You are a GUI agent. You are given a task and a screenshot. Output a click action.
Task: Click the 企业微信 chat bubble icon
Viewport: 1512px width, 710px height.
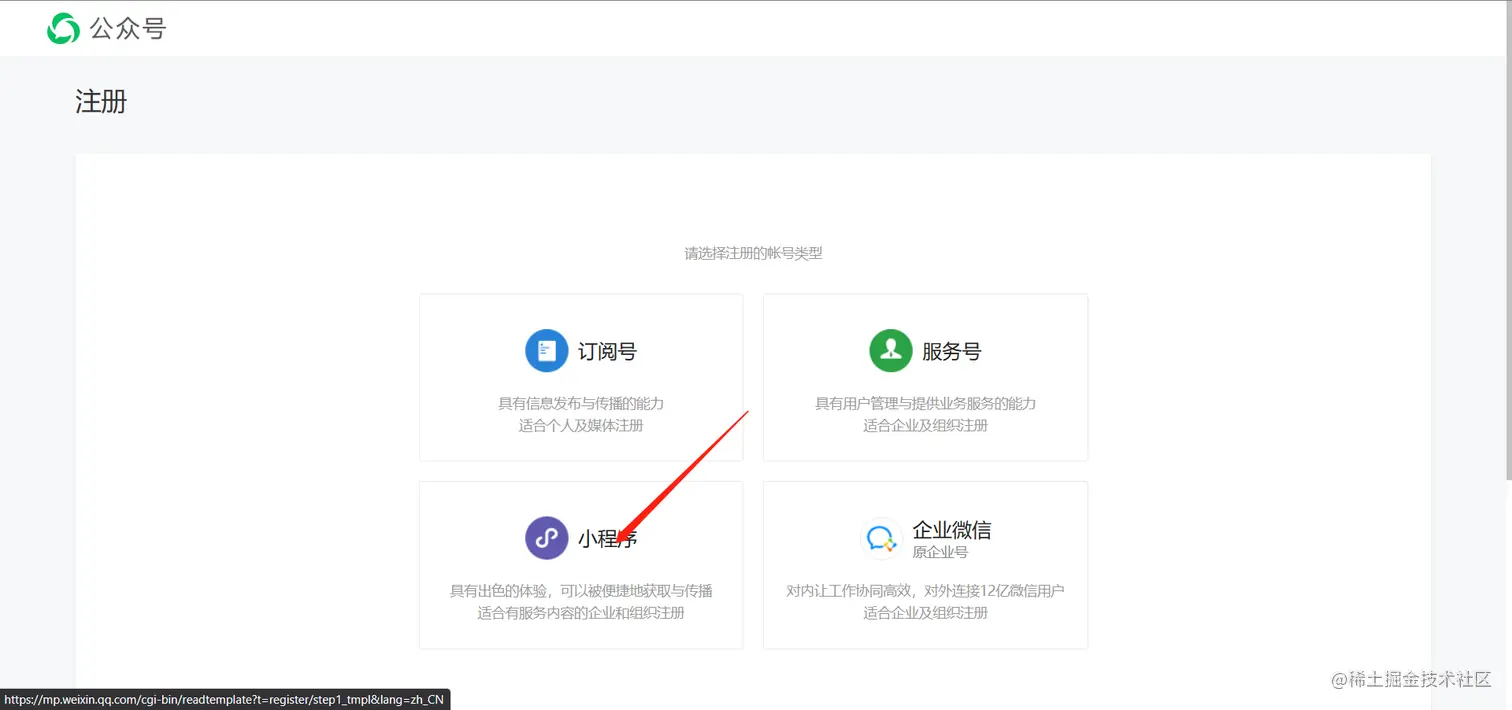click(881, 539)
